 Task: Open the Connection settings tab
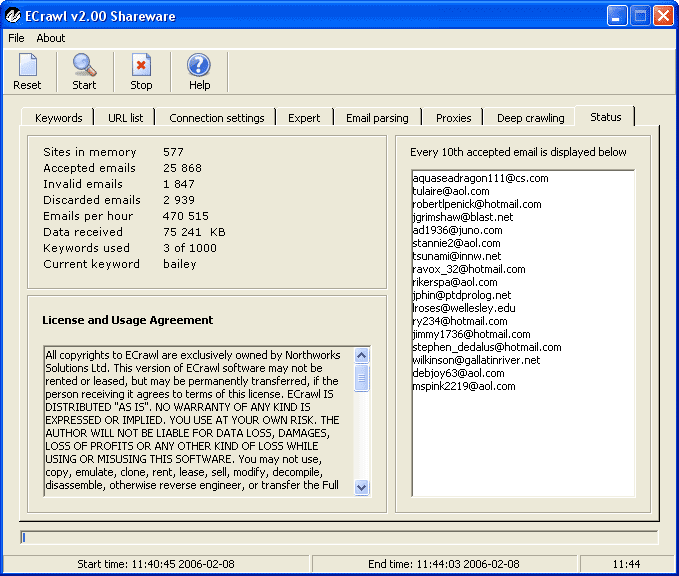point(217,118)
